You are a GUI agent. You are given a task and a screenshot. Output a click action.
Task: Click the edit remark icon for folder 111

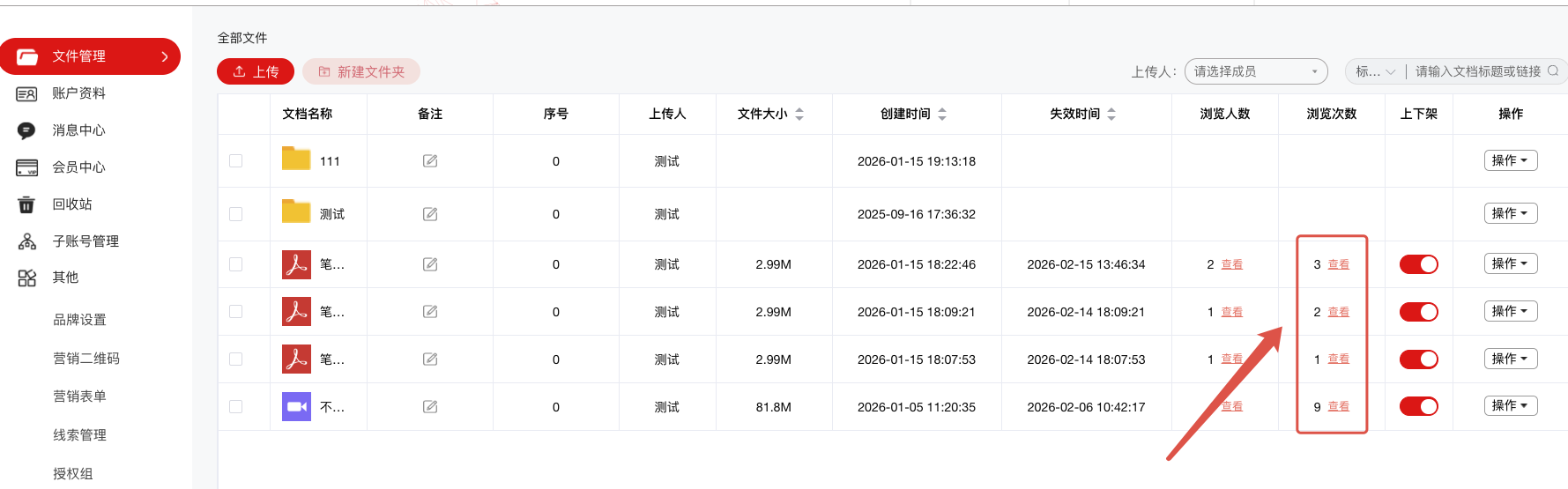tap(430, 161)
